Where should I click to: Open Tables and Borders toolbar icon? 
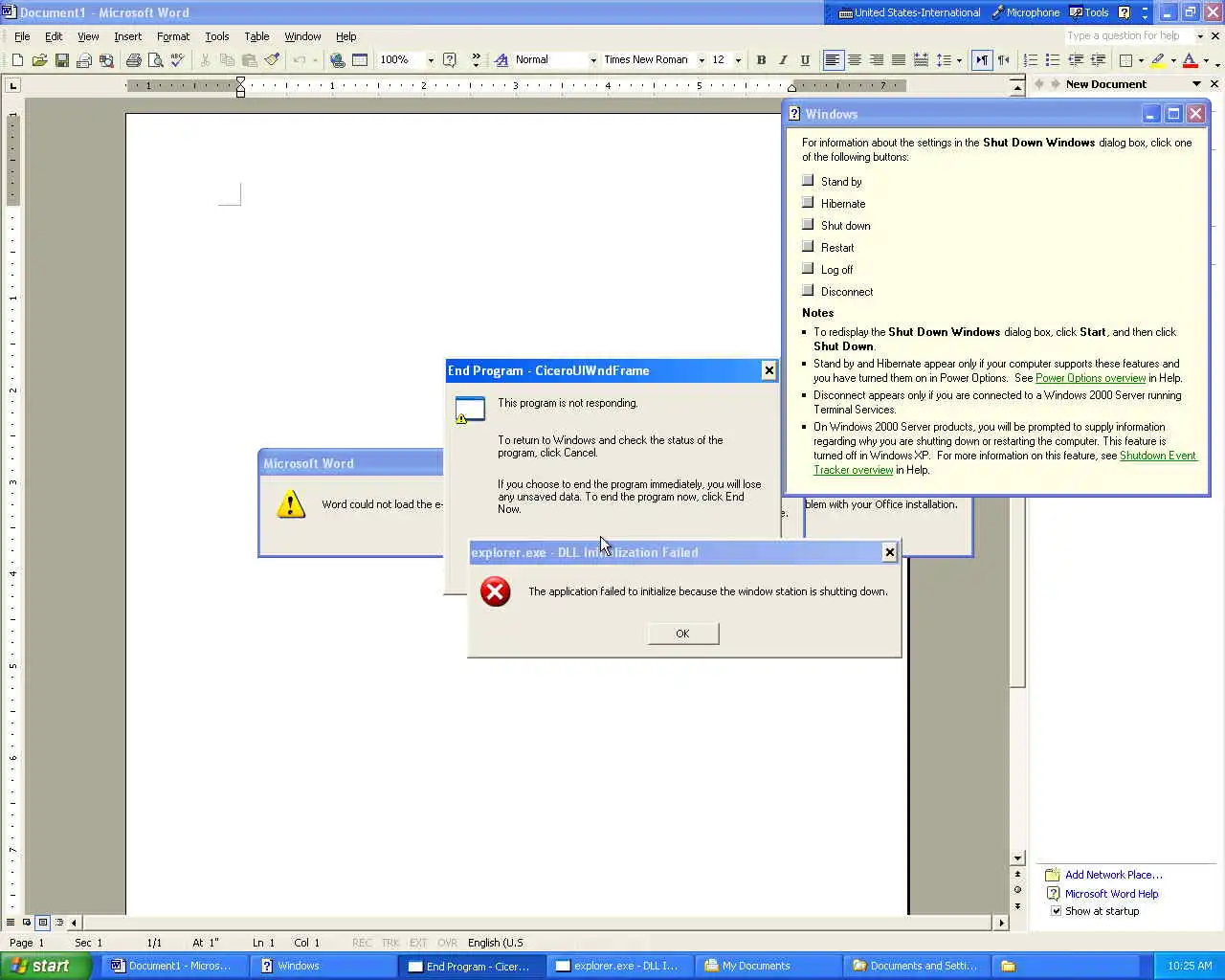(360, 60)
